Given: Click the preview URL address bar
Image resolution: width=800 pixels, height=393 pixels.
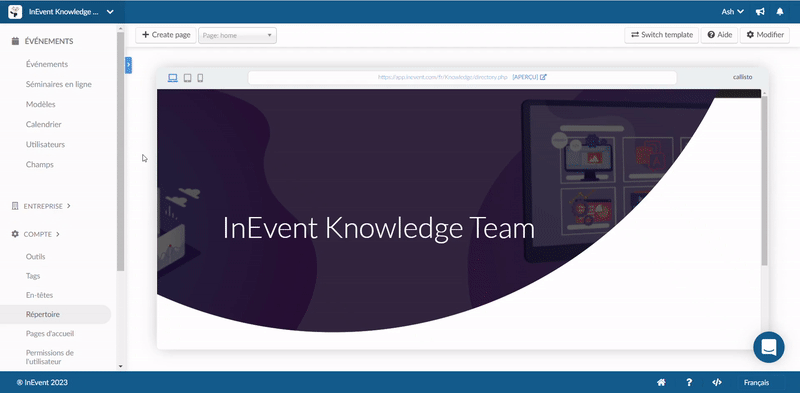Looking at the screenshot, I should [x=462, y=77].
